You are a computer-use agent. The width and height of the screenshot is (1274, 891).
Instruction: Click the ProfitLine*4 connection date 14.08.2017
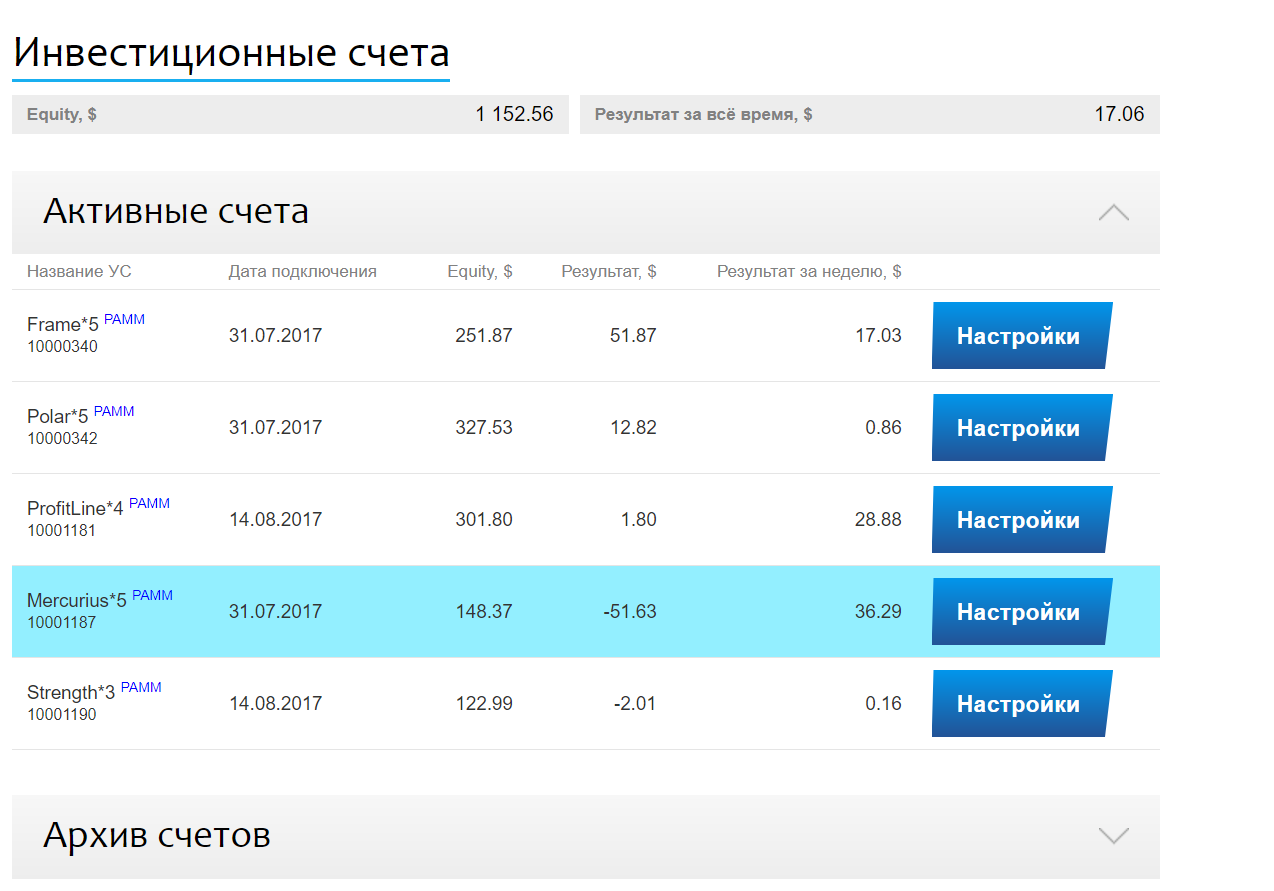(276, 520)
